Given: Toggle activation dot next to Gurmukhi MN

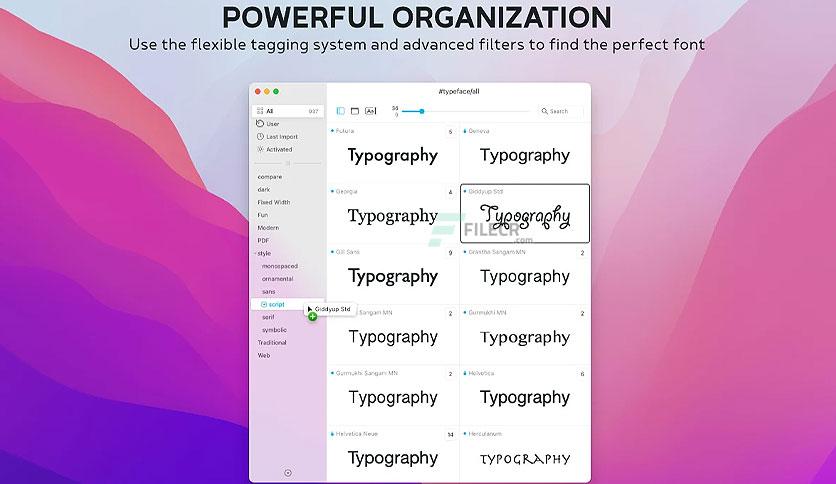Looking at the screenshot, I should 464,312.
